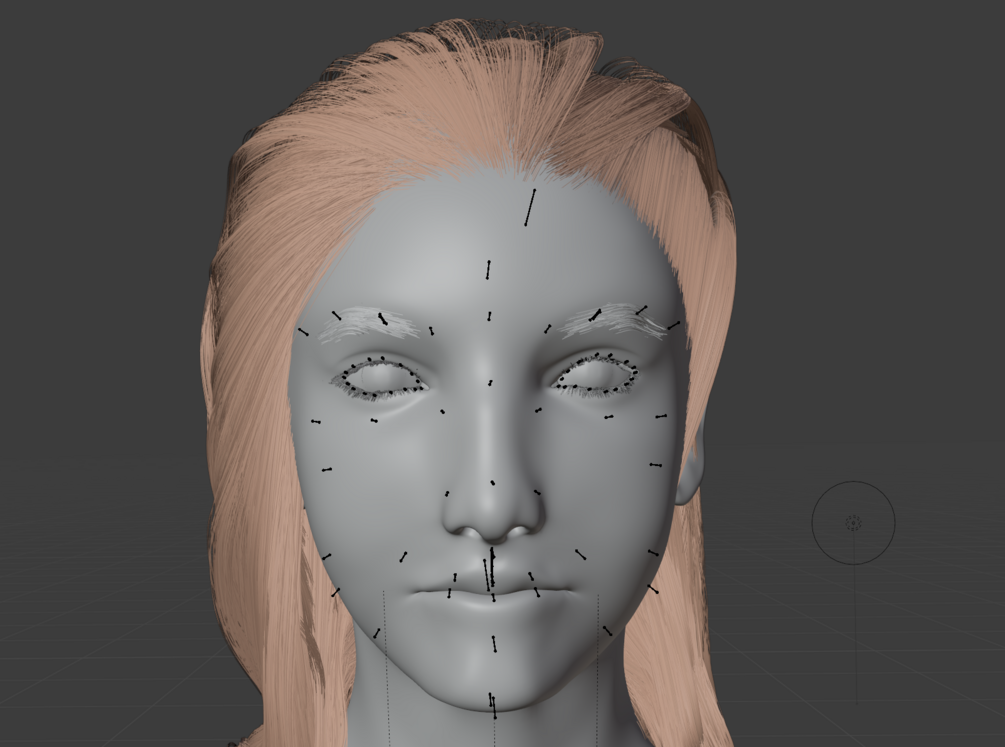The width and height of the screenshot is (1005, 747).
Task: Select the nose bridge bone between the eyes
Action: [490, 383]
